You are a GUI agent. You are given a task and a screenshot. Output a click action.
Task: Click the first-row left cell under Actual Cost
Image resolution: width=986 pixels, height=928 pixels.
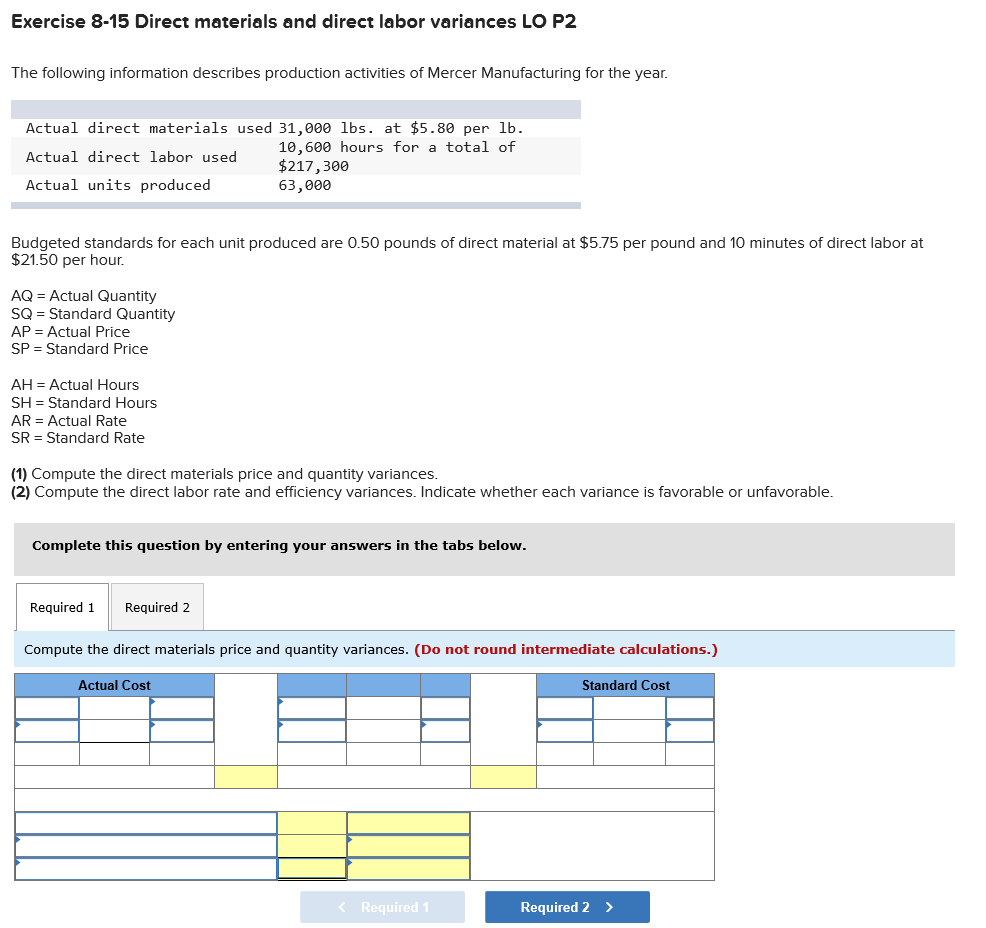coord(47,708)
